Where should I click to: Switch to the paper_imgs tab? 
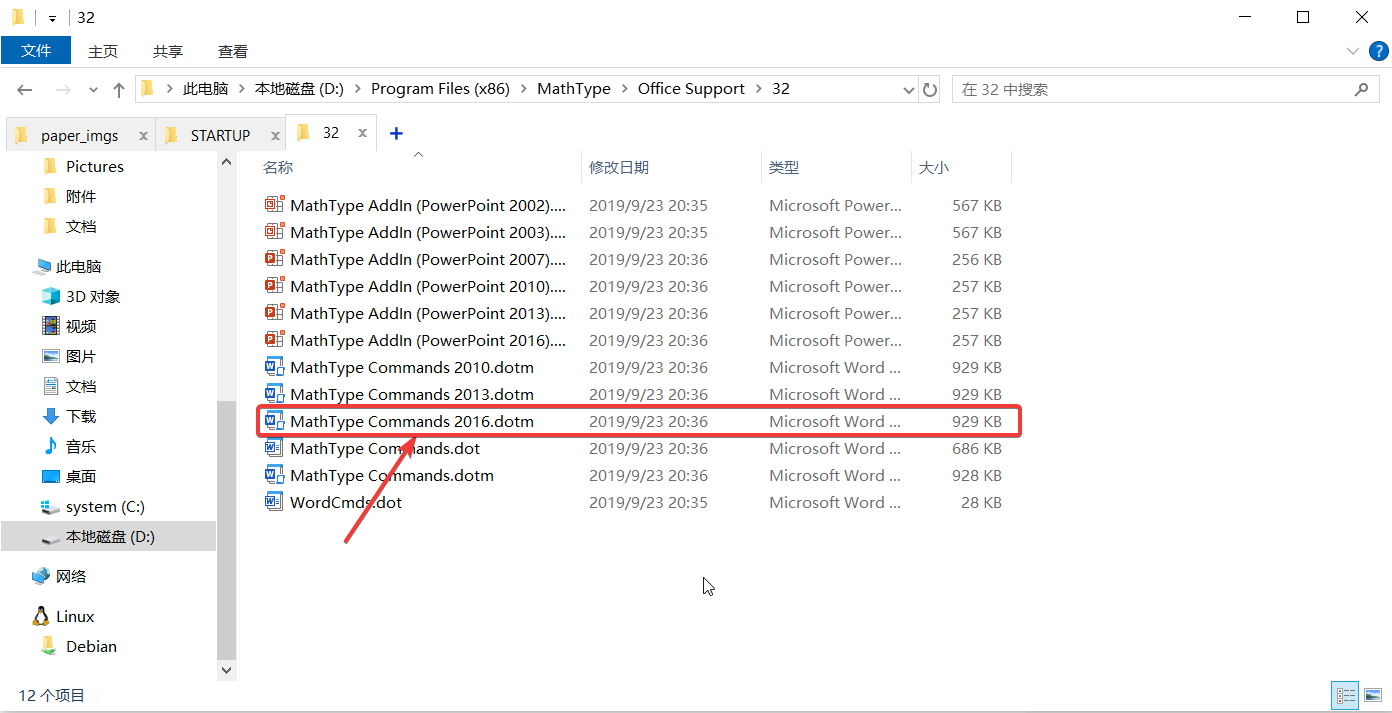coord(80,135)
